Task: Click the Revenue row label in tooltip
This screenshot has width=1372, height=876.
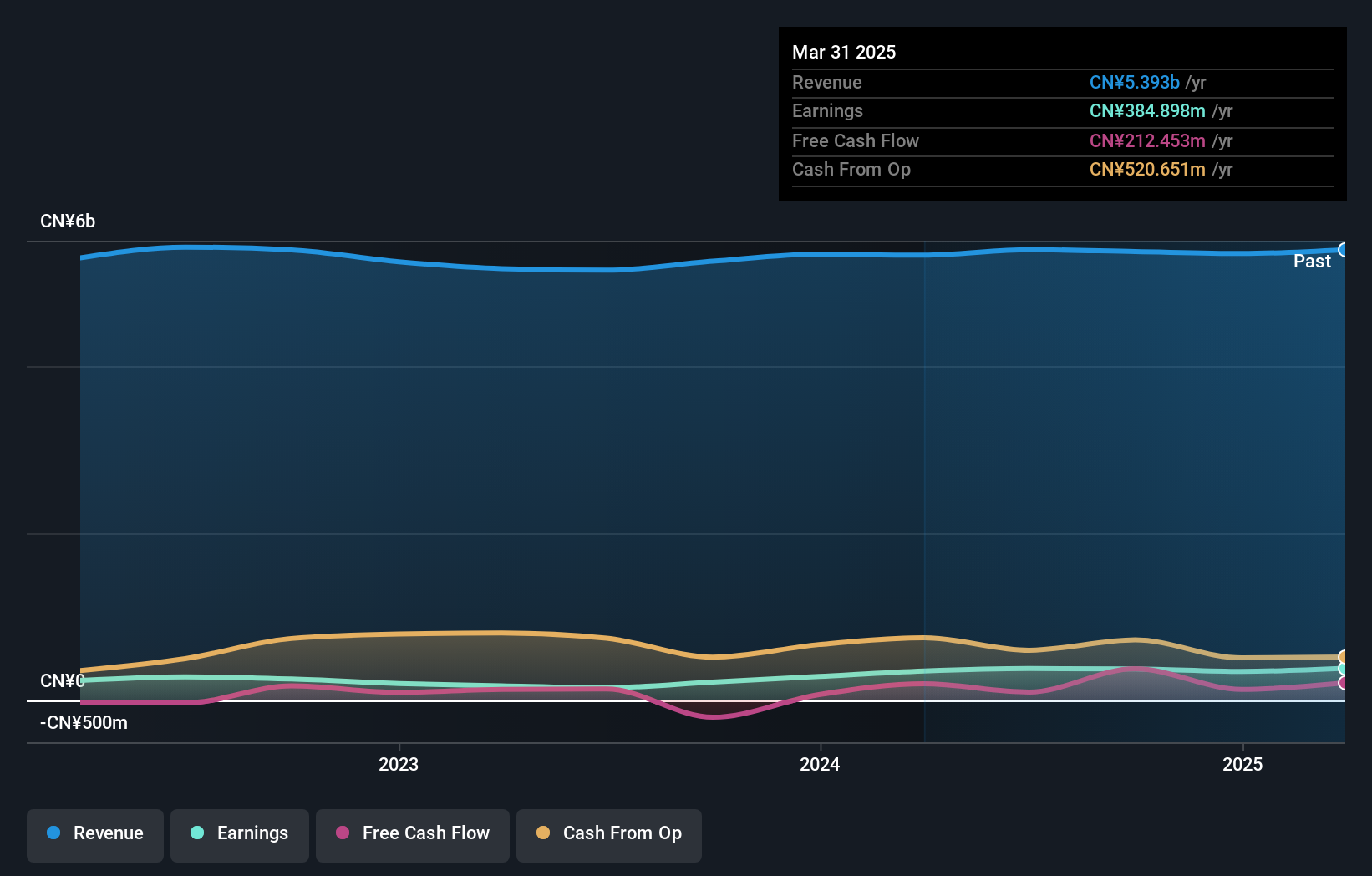Action: tap(827, 82)
